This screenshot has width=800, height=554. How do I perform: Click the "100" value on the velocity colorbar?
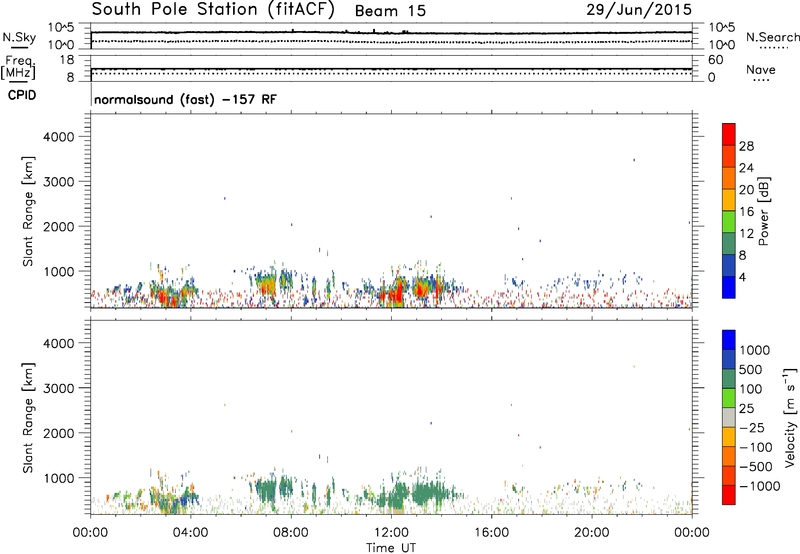[x=751, y=389]
